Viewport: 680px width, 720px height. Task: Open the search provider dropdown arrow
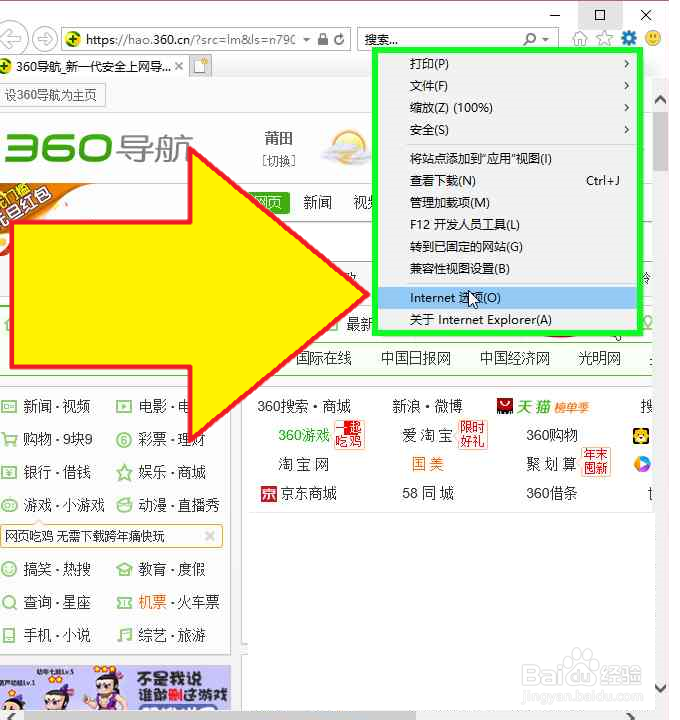coord(545,39)
